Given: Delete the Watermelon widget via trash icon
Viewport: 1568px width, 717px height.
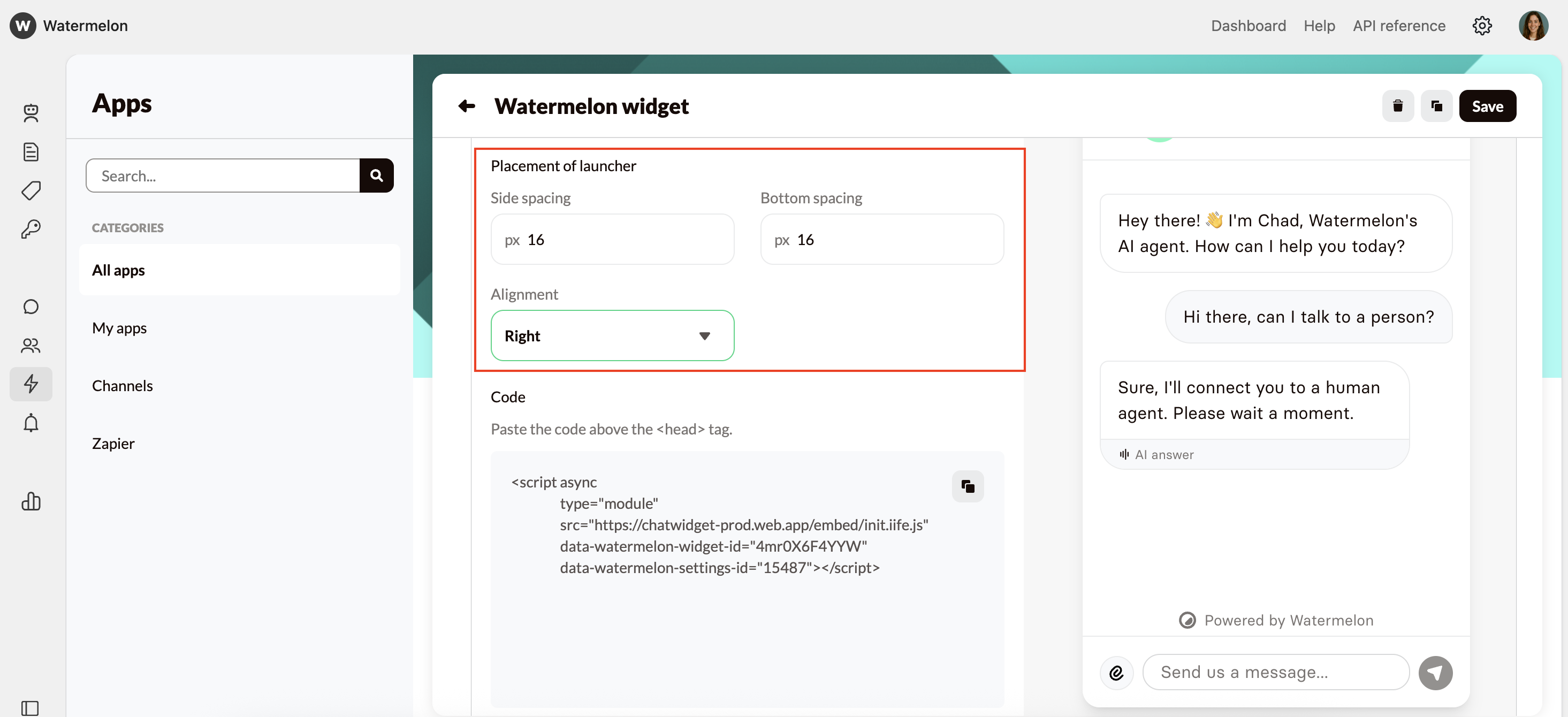Looking at the screenshot, I should coord(1398,106).
